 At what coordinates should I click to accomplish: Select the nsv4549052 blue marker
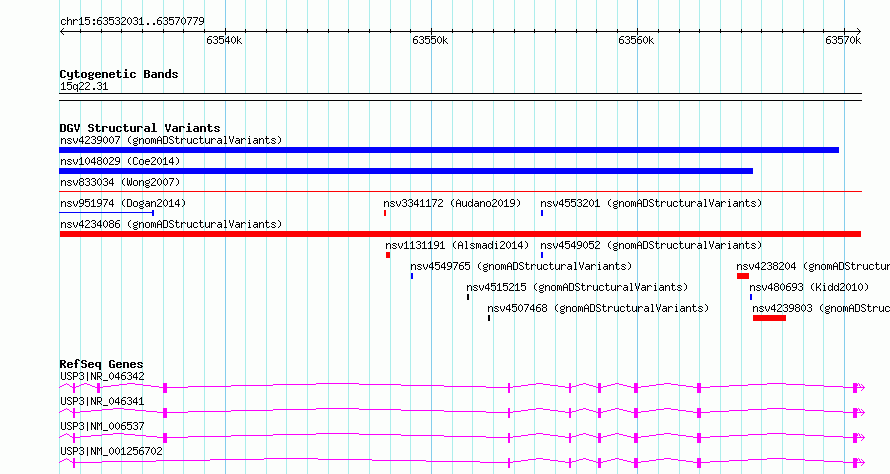(x=542, y=255)
